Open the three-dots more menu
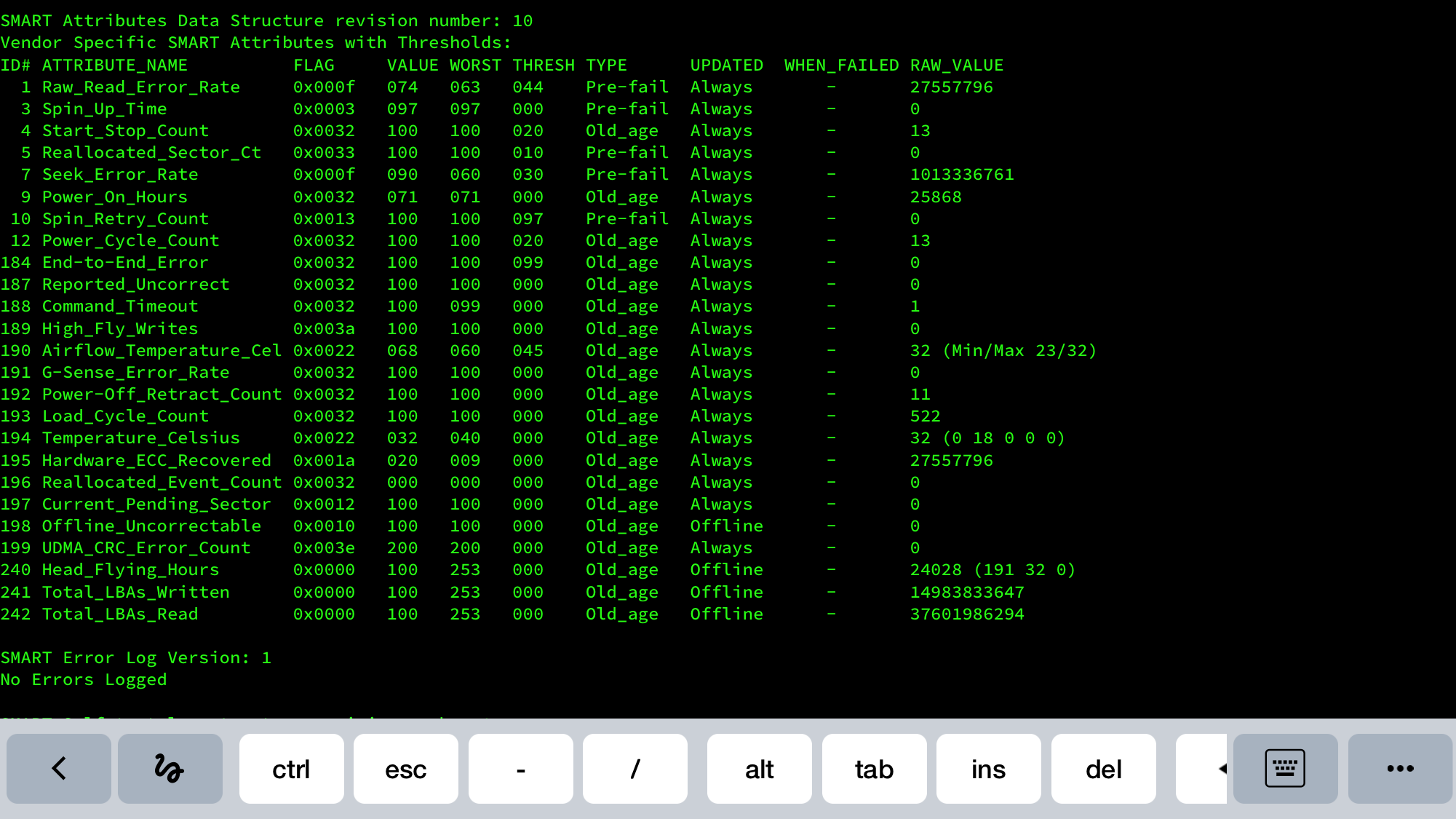This screenshot has height=819, width=1456. (x=1400, y=769)
